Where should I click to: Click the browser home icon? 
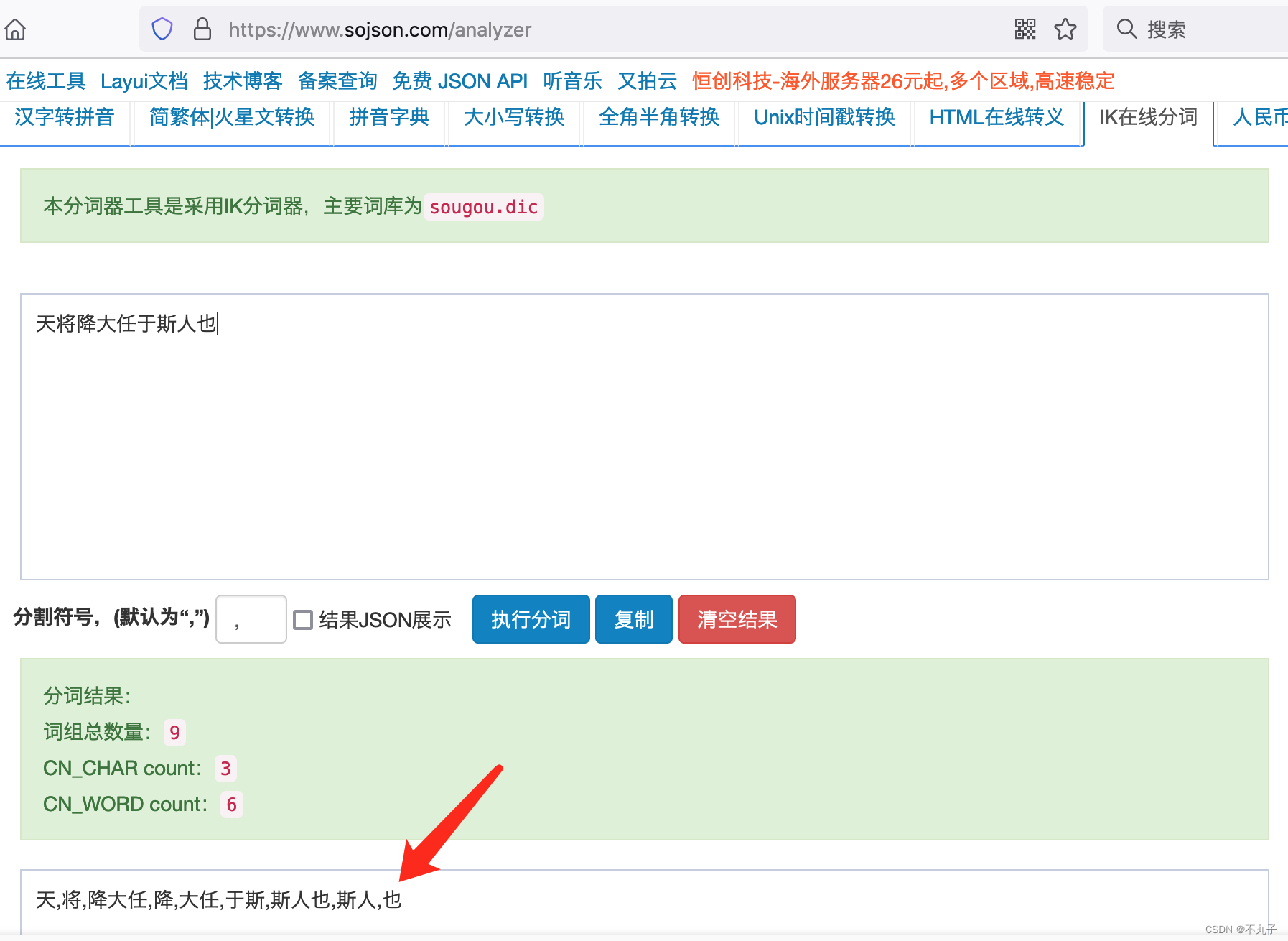(15, 29)
